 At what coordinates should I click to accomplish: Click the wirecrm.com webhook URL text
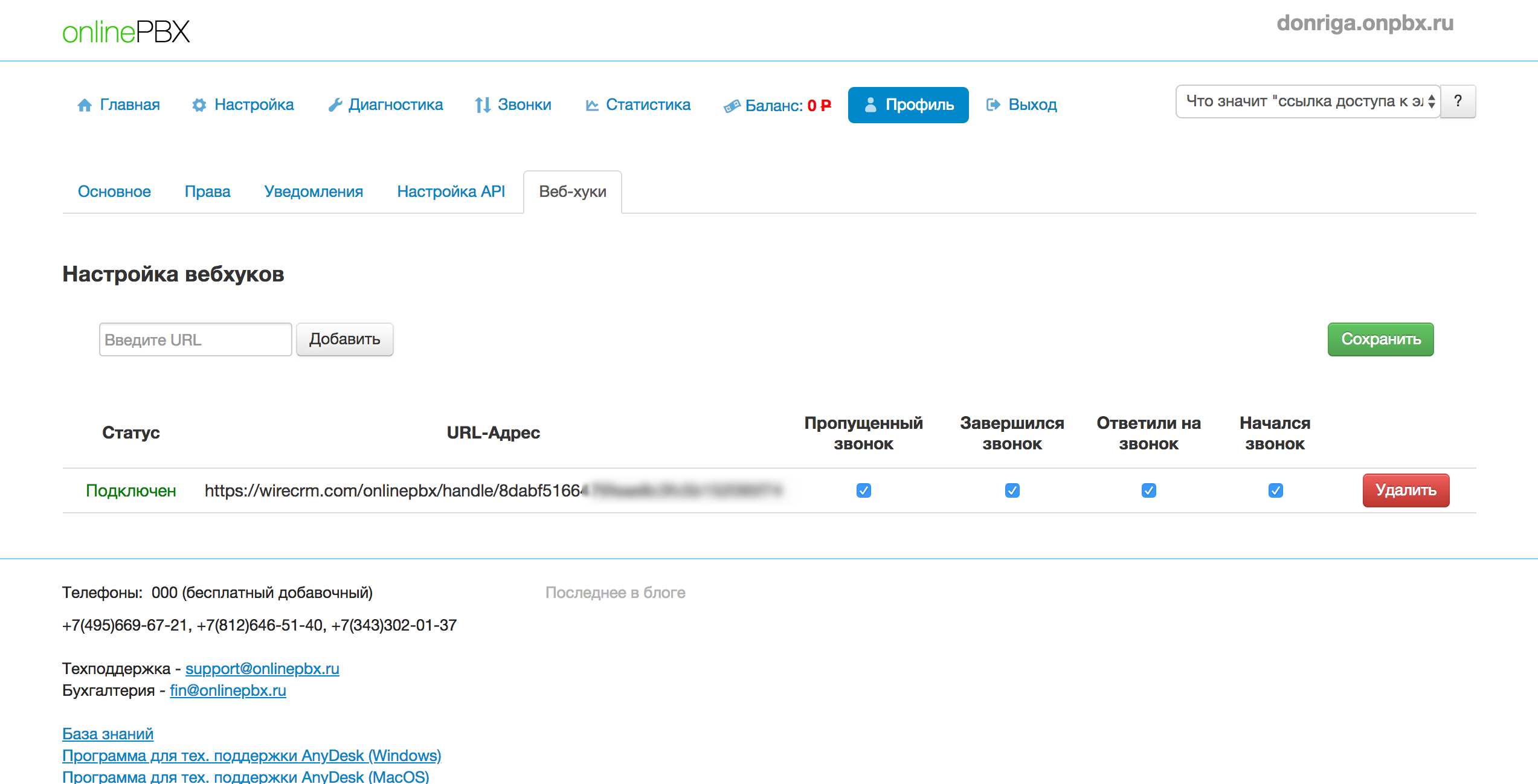pyautogui.click(x=493, y=490)
